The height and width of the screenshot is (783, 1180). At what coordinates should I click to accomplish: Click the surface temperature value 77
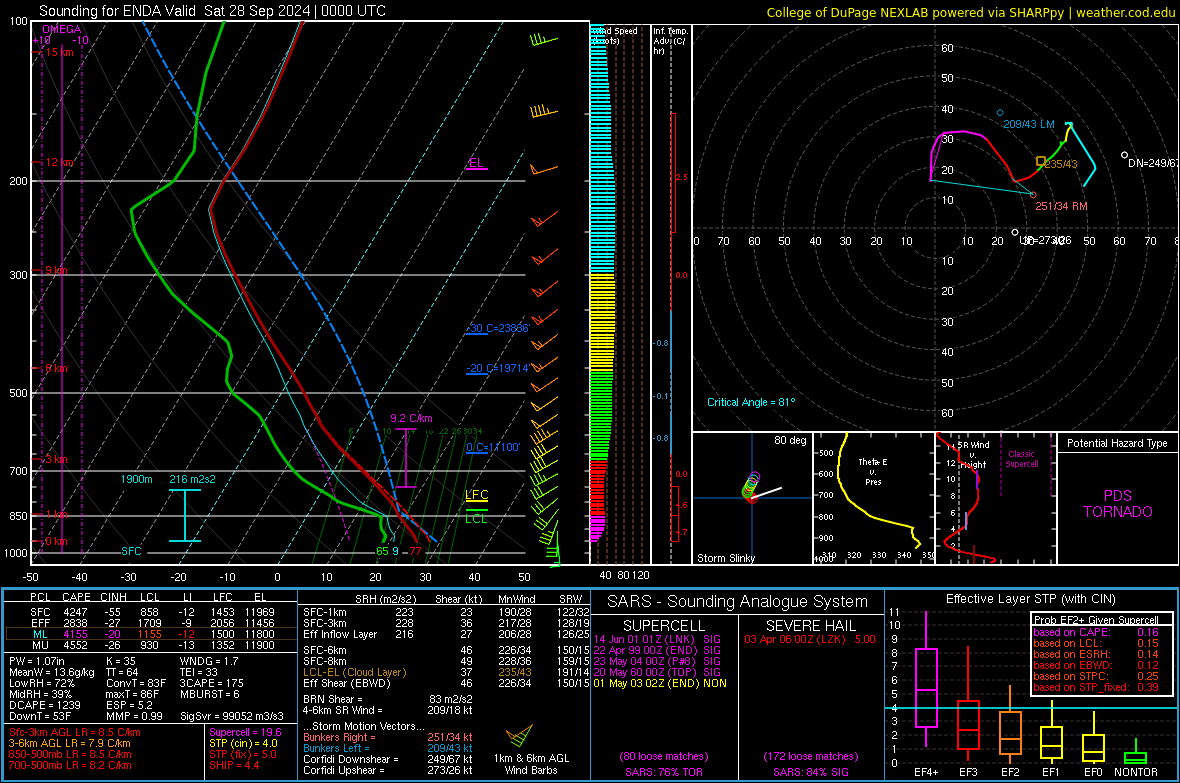pos(415,551)
